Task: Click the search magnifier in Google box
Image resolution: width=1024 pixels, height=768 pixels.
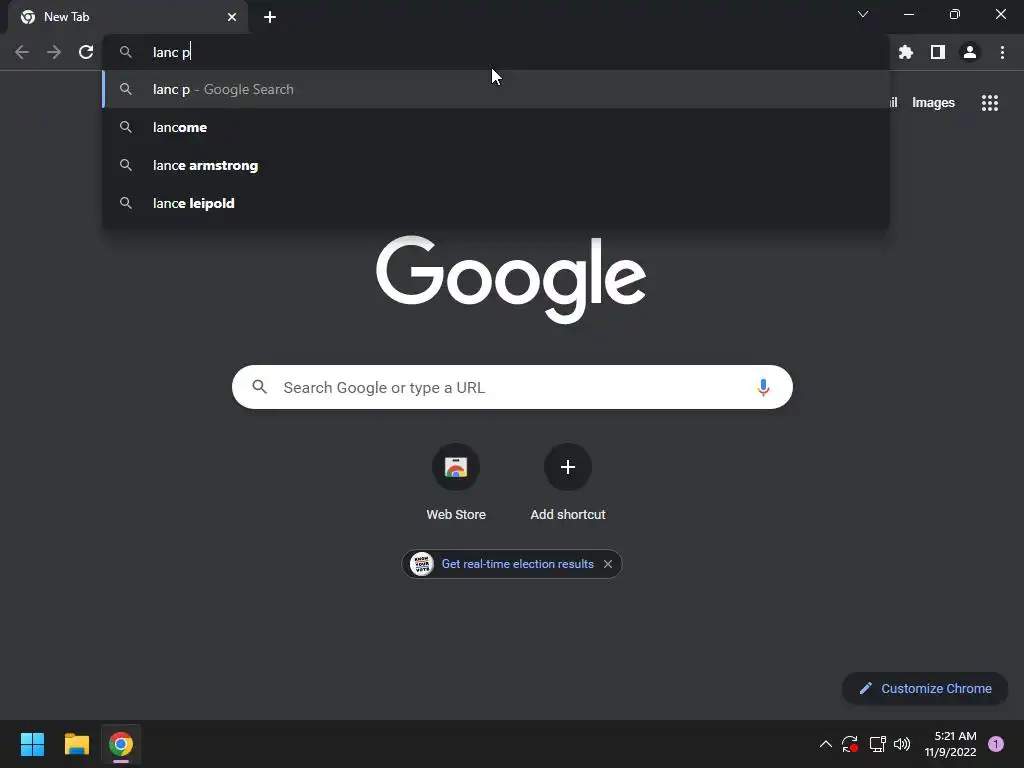Action: pos(260,387)
